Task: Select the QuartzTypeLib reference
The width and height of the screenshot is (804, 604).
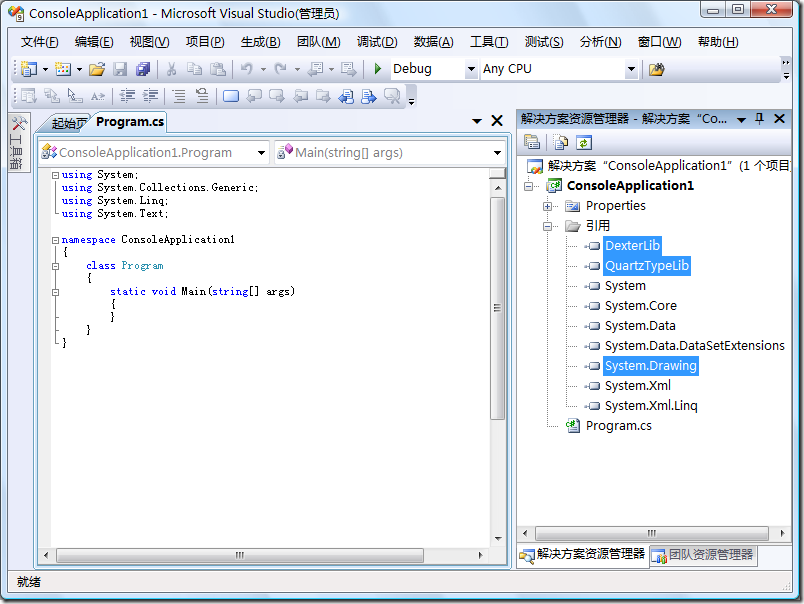Action: 647,266
